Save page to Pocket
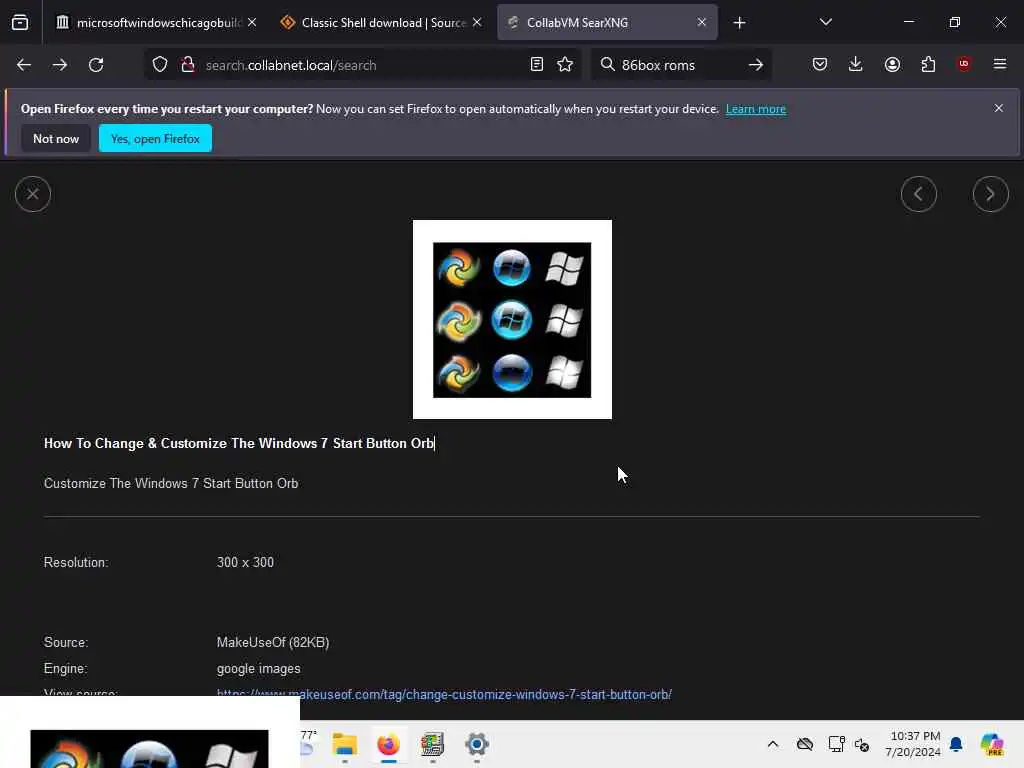This screenshot has height=768, width=1024. coord(820,65)
